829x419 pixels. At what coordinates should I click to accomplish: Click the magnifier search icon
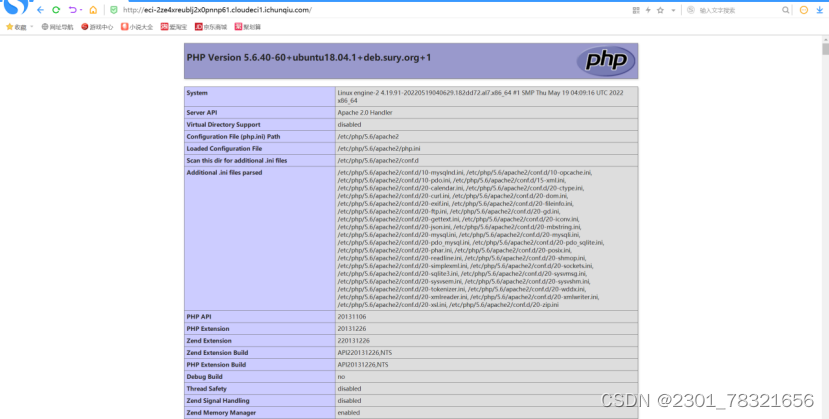point(786,10)
